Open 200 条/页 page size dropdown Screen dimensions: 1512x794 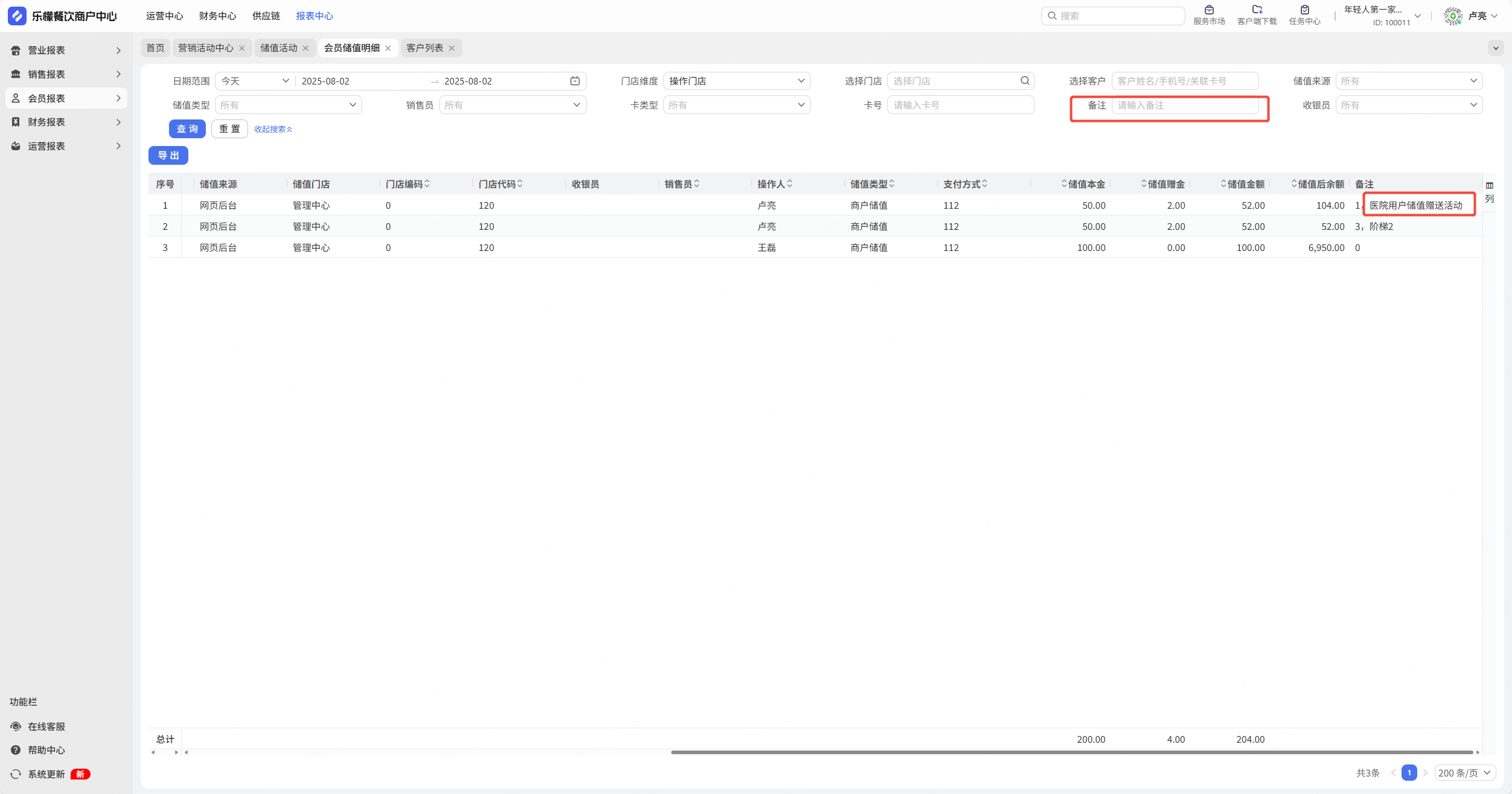pos(1465,773)
